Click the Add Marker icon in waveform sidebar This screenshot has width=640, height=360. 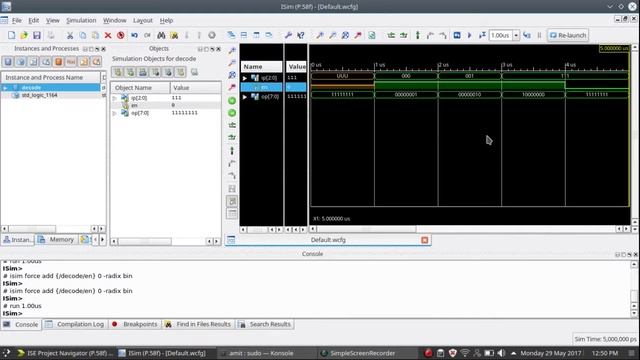point(232,151)
